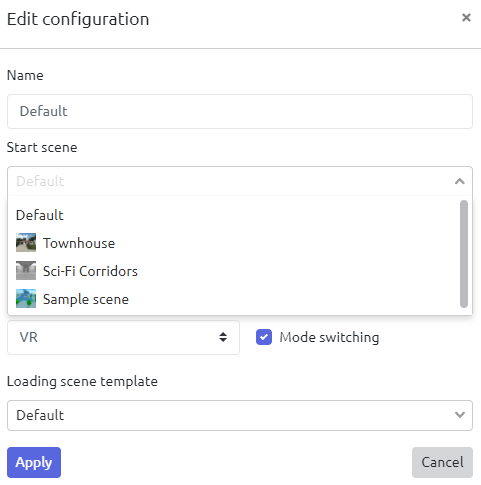This screenshot has width=481, height=485.
Task: Click the Sci-Fi Corridors thumbnail icon
Action: pos(26,270)
